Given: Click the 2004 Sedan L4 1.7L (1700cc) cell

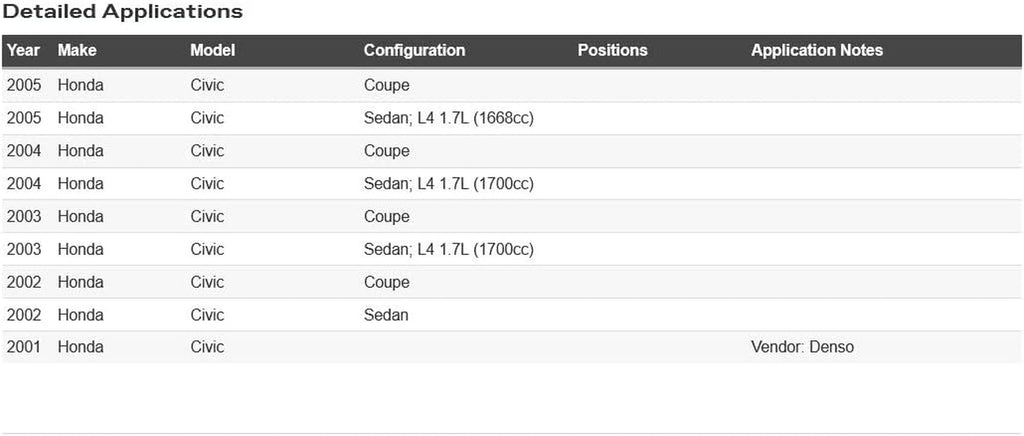Looking at the screenshot, I should coord(448,184).
